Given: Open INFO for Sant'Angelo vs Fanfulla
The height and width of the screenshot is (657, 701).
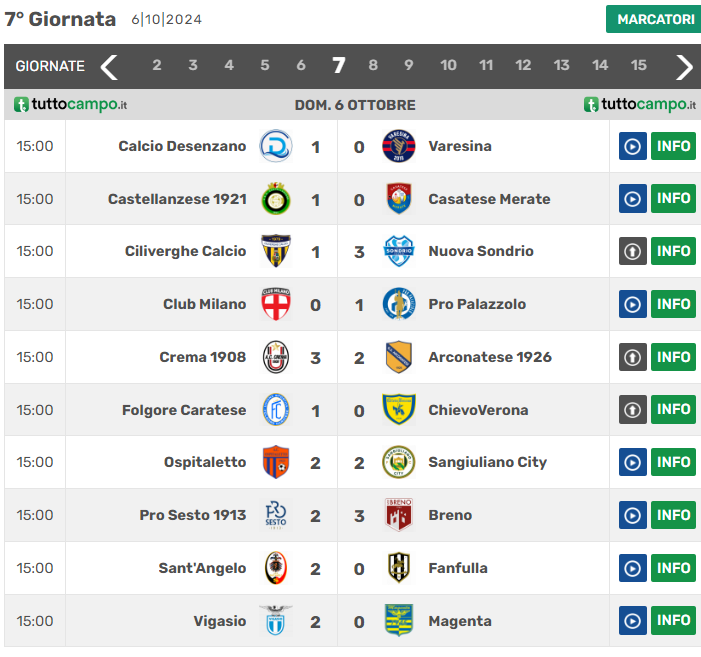Looking at the screenshot, I should (673, 568).
